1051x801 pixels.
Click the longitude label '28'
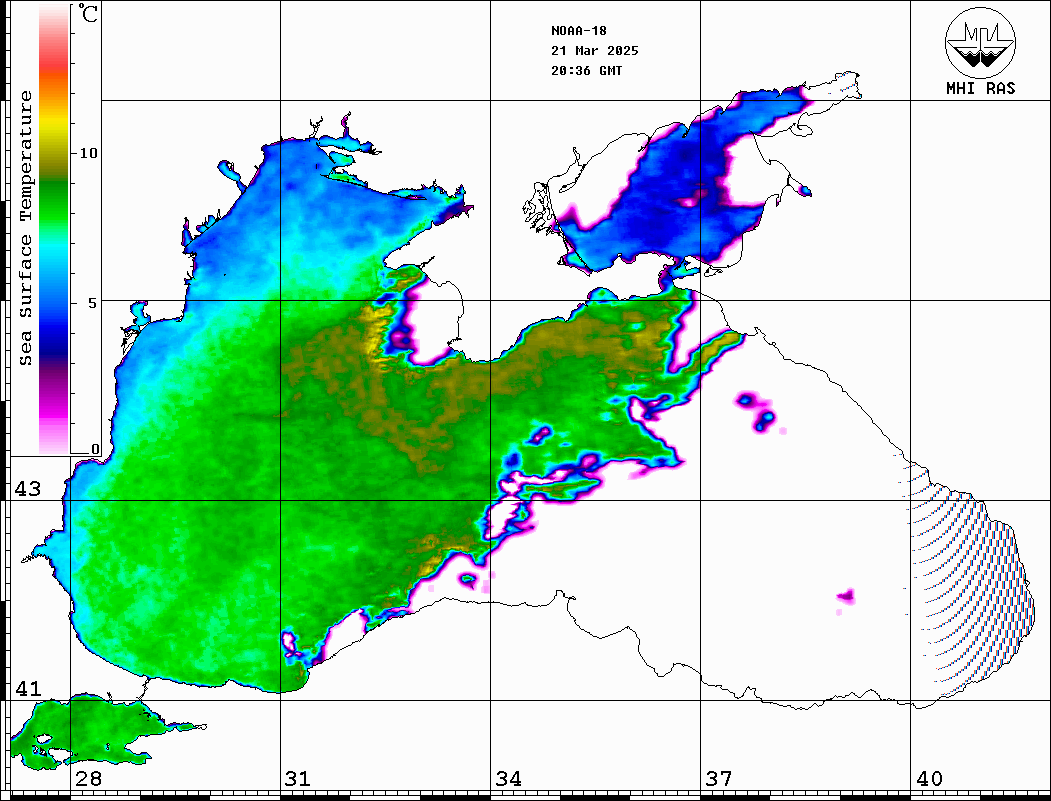click(88, 779)
